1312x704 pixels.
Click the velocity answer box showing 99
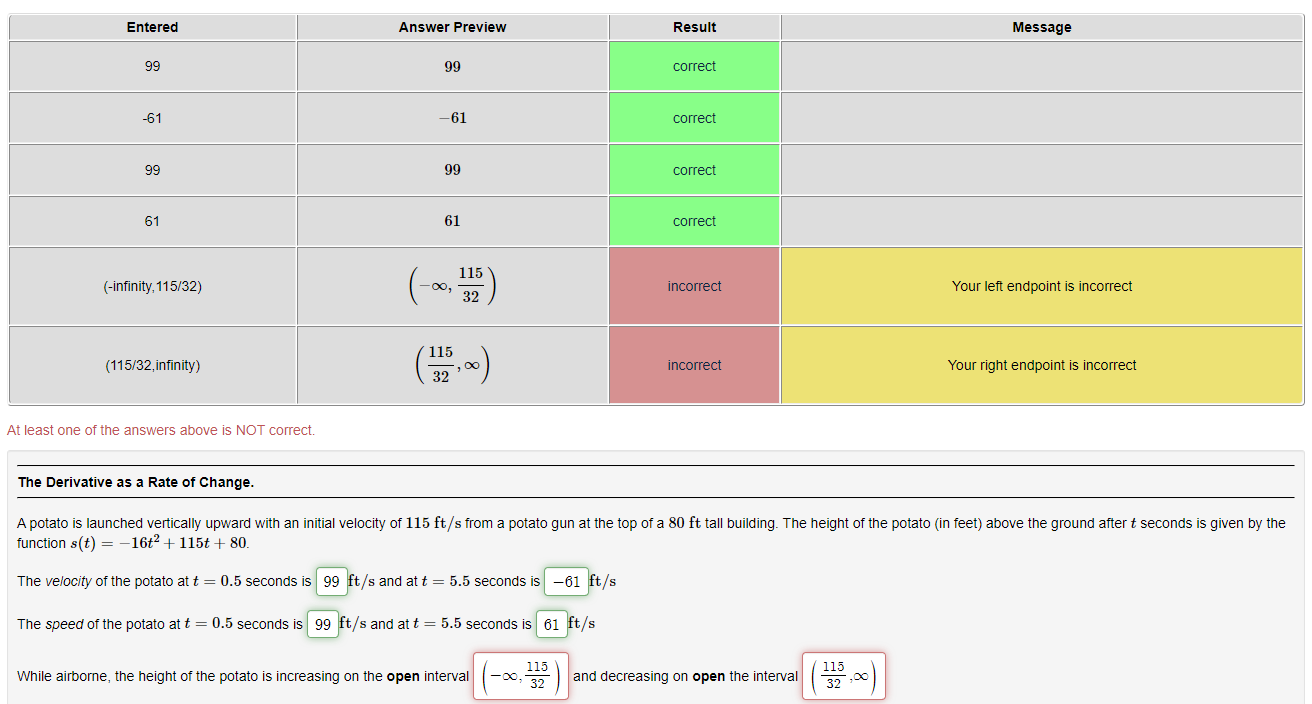point(331,581)
